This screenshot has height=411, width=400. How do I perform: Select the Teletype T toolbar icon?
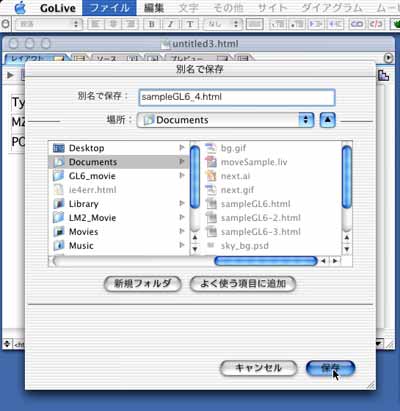tap(190, 24)
